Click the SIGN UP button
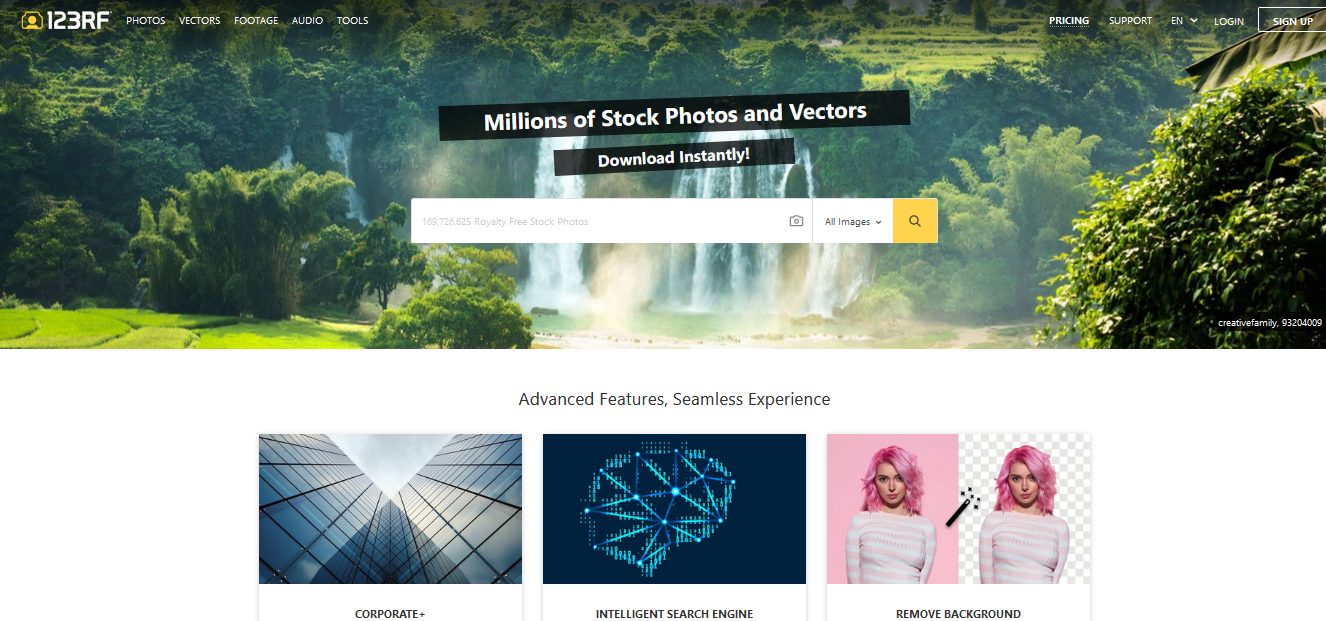Screen dimensions: 1326x621 click(x=1292, y=20)
